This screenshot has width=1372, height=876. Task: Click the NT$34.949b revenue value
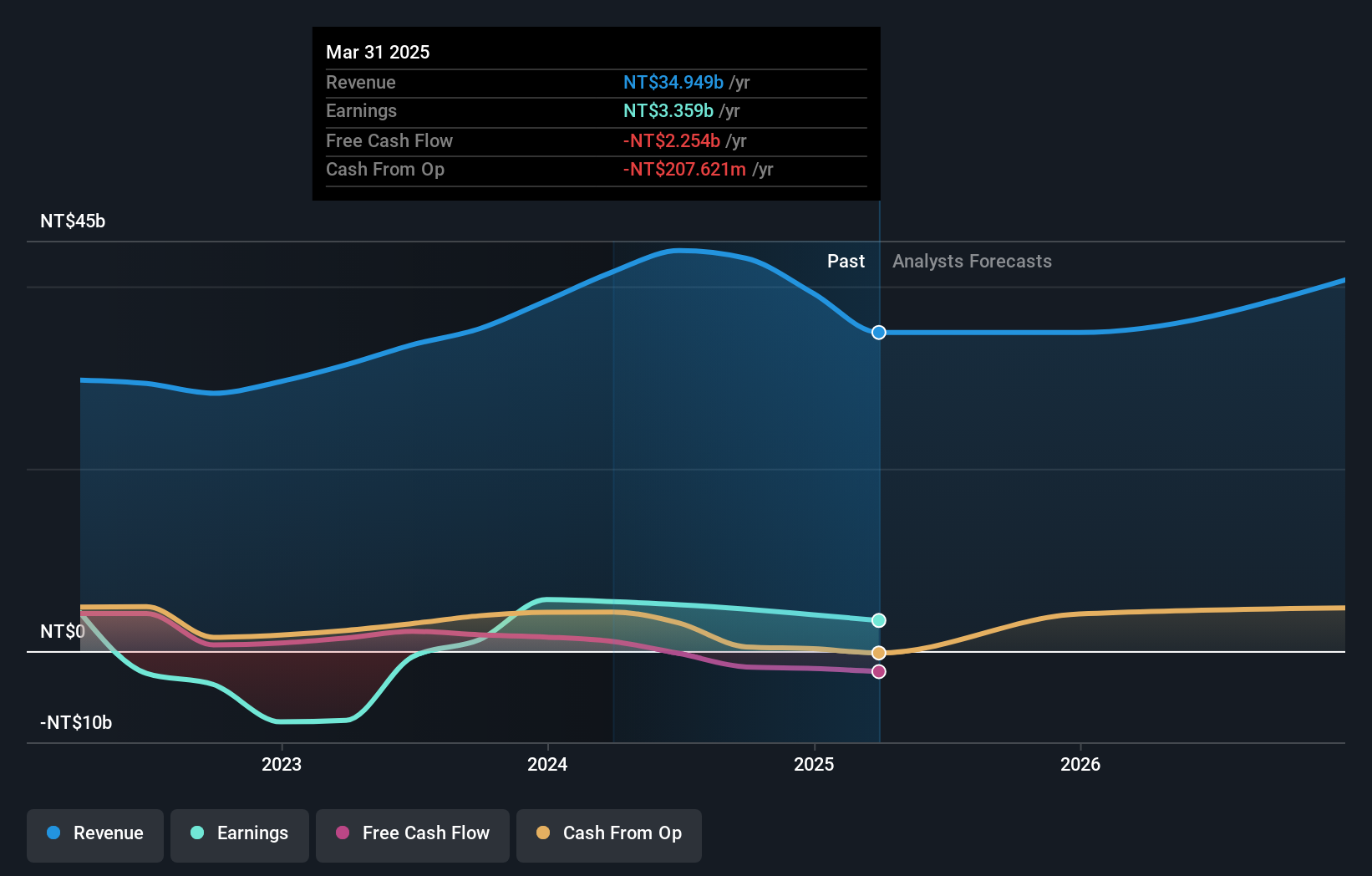[x=673, y=82]
